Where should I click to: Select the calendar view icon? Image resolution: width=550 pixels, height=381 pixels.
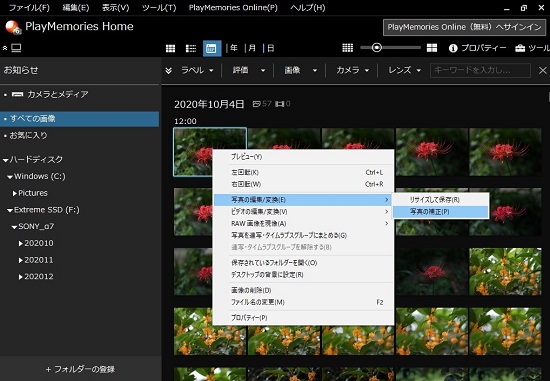pyautogui.click(x=212, y=48)
